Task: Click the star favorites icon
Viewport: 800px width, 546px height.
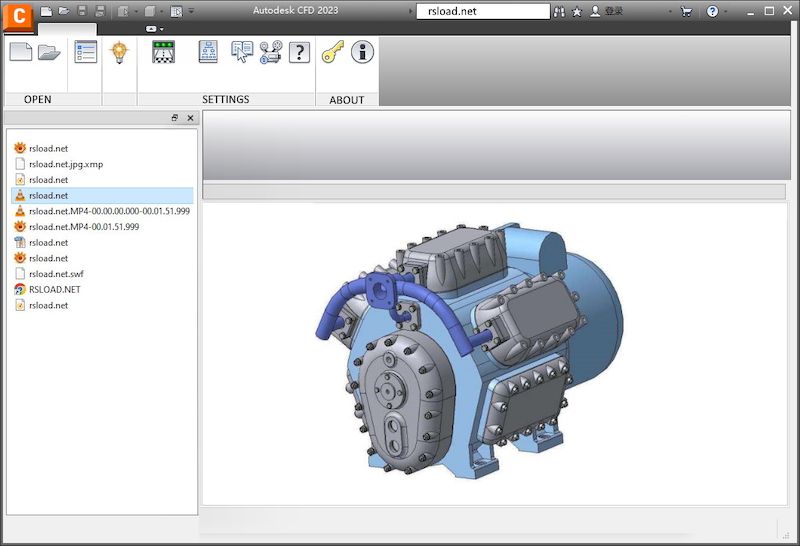Action: pos(577,11)
